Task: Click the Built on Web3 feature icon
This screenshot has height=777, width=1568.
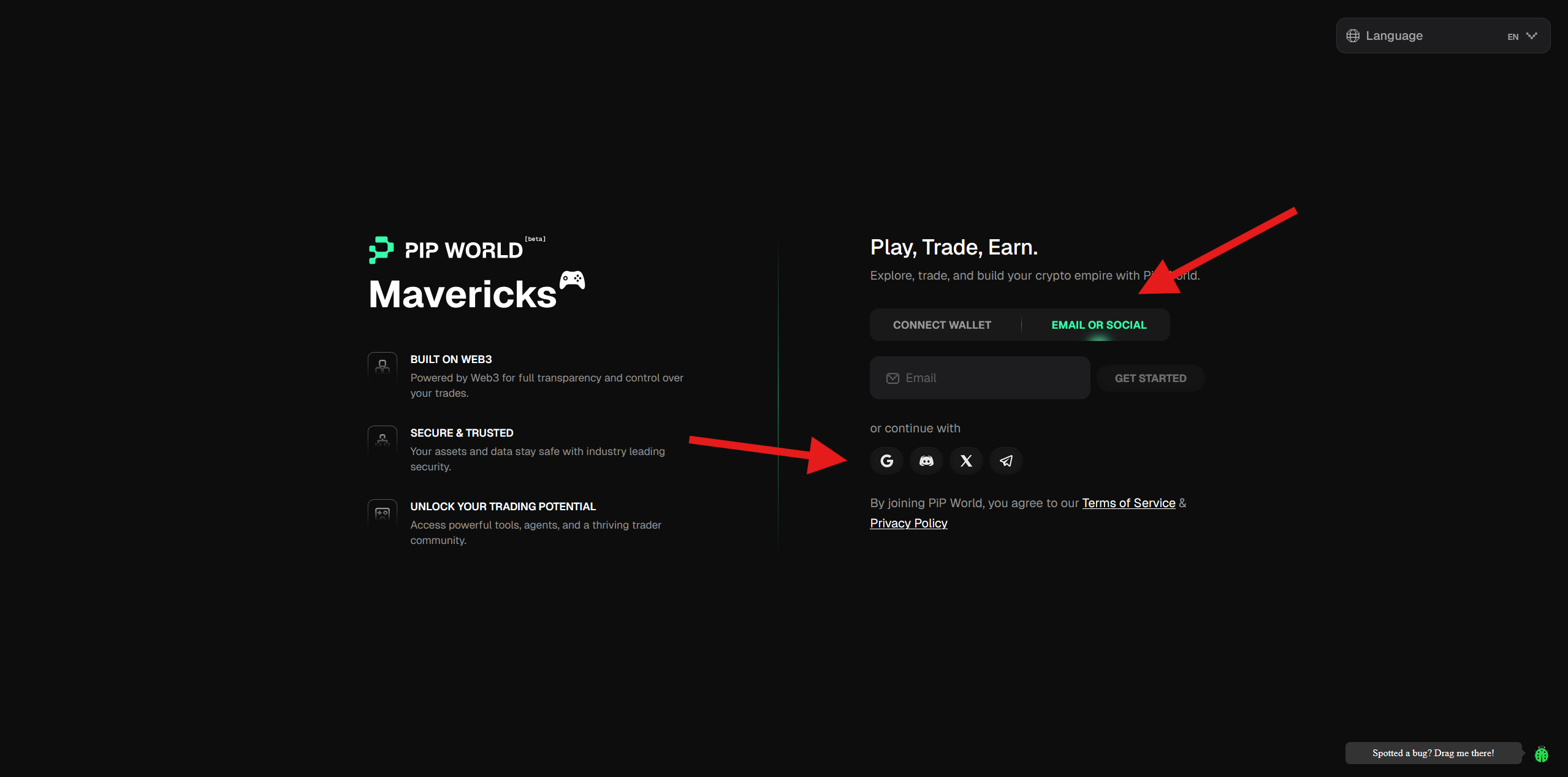Action: [382, 366]
